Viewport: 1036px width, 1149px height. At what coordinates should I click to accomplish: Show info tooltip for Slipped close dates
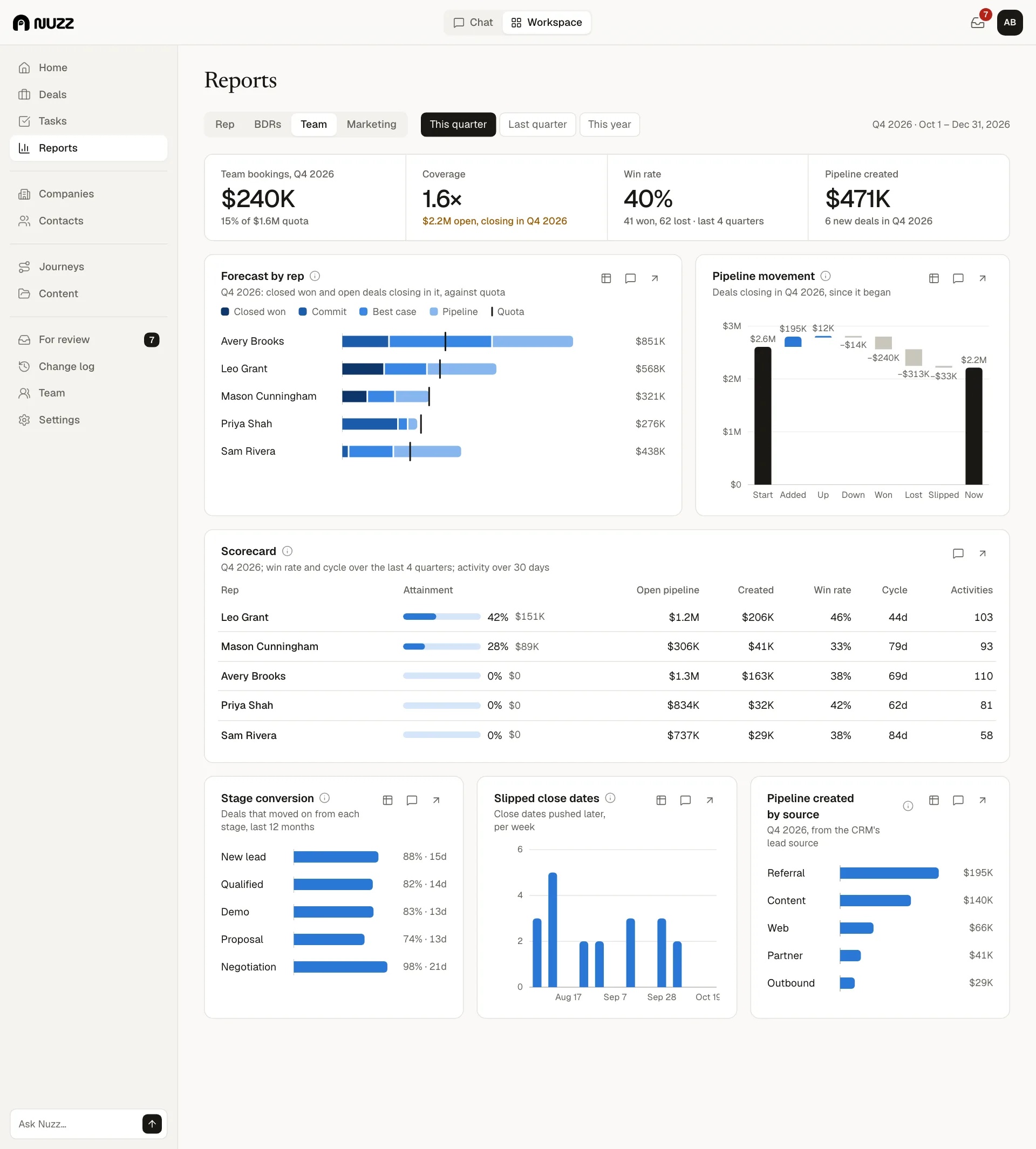coord(610,798)
